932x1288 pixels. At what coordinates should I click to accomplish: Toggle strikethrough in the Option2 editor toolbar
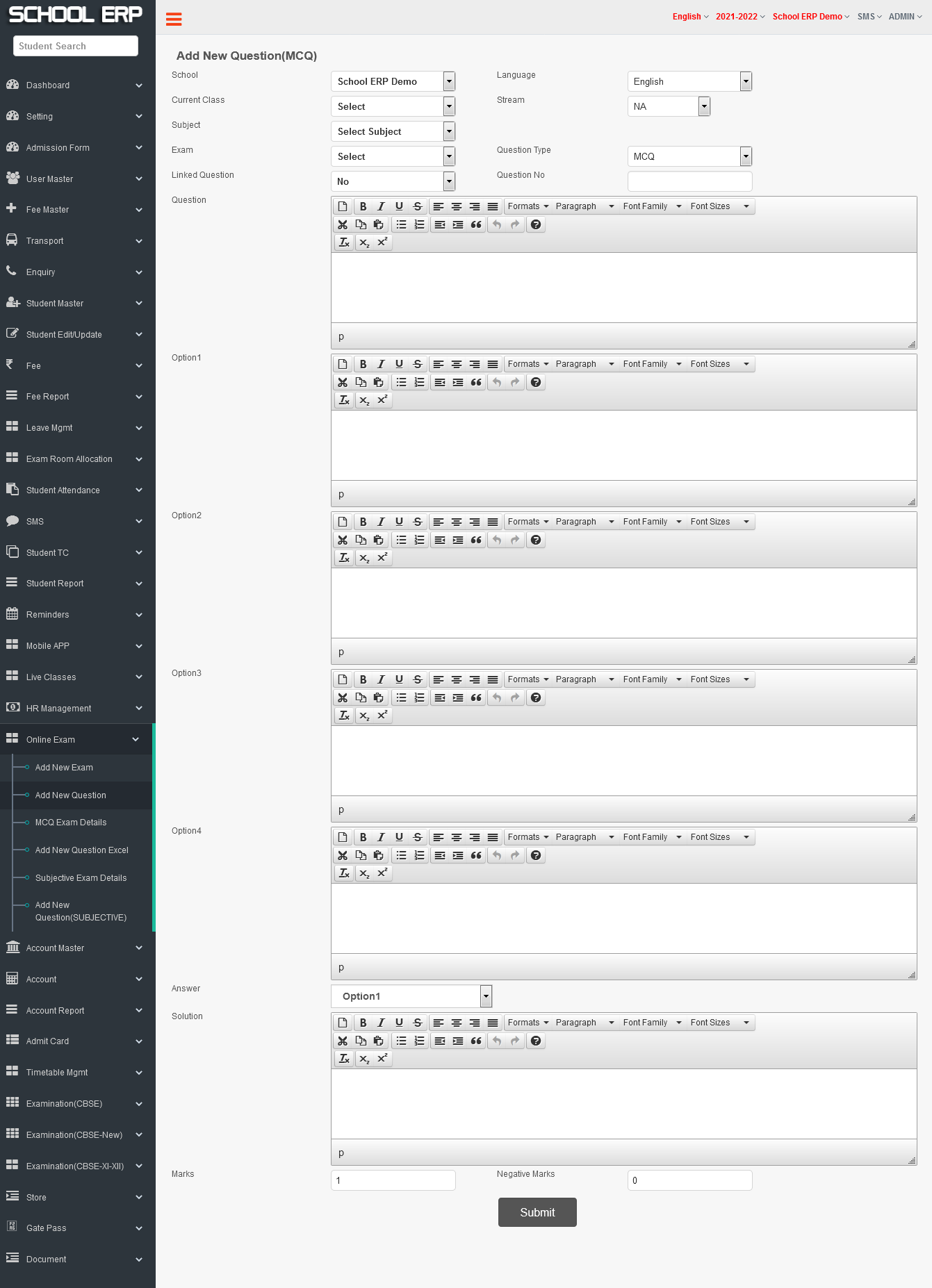(417, 522)
